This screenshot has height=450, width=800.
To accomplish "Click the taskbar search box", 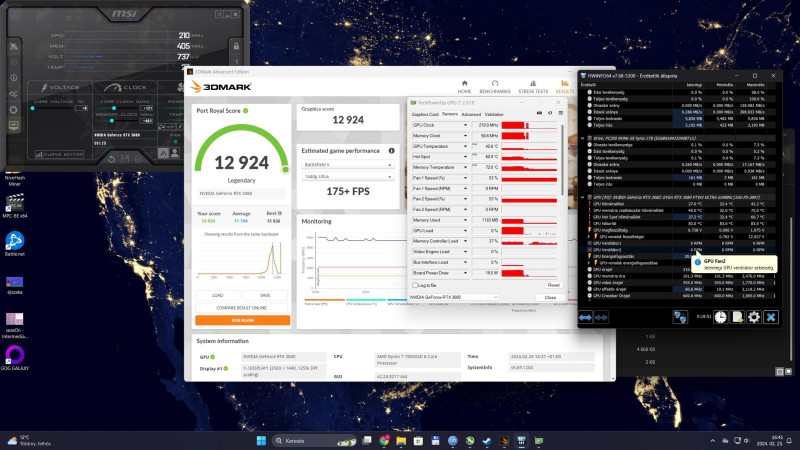I will tap(314, 441).
